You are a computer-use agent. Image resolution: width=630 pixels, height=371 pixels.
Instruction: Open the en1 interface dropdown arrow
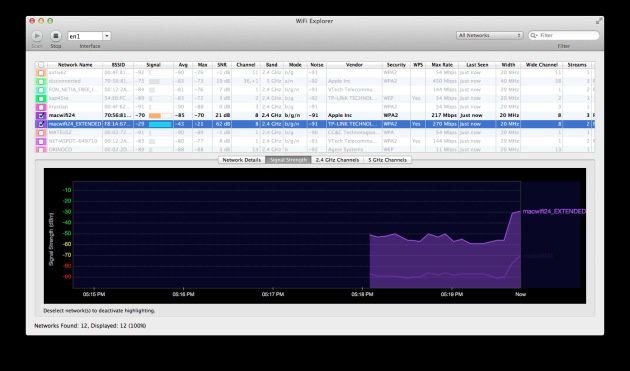[107, 36]
